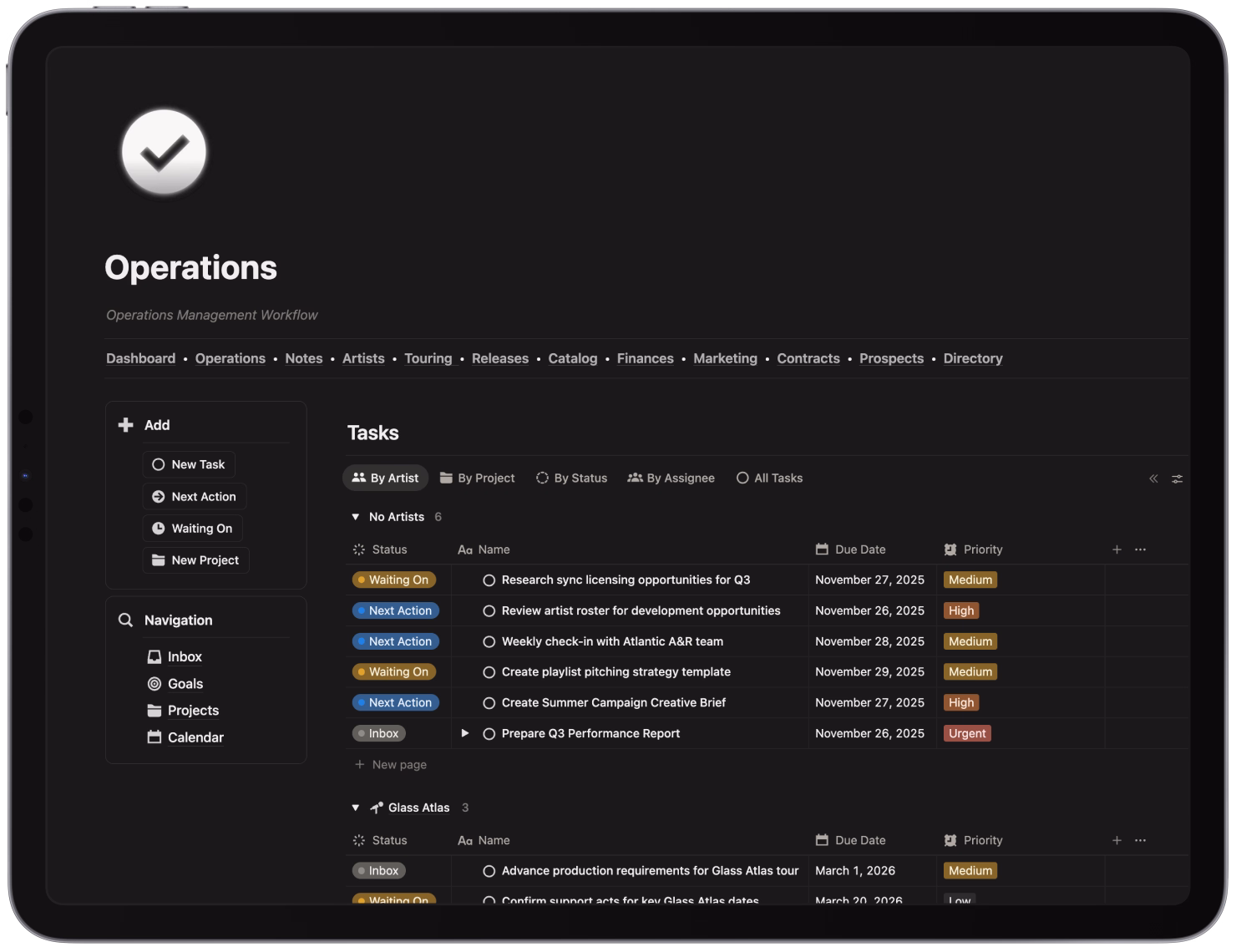
Task: Open Waiting On status of Research sync licensing
Action: pyautogui.click(x=394, y=580)
